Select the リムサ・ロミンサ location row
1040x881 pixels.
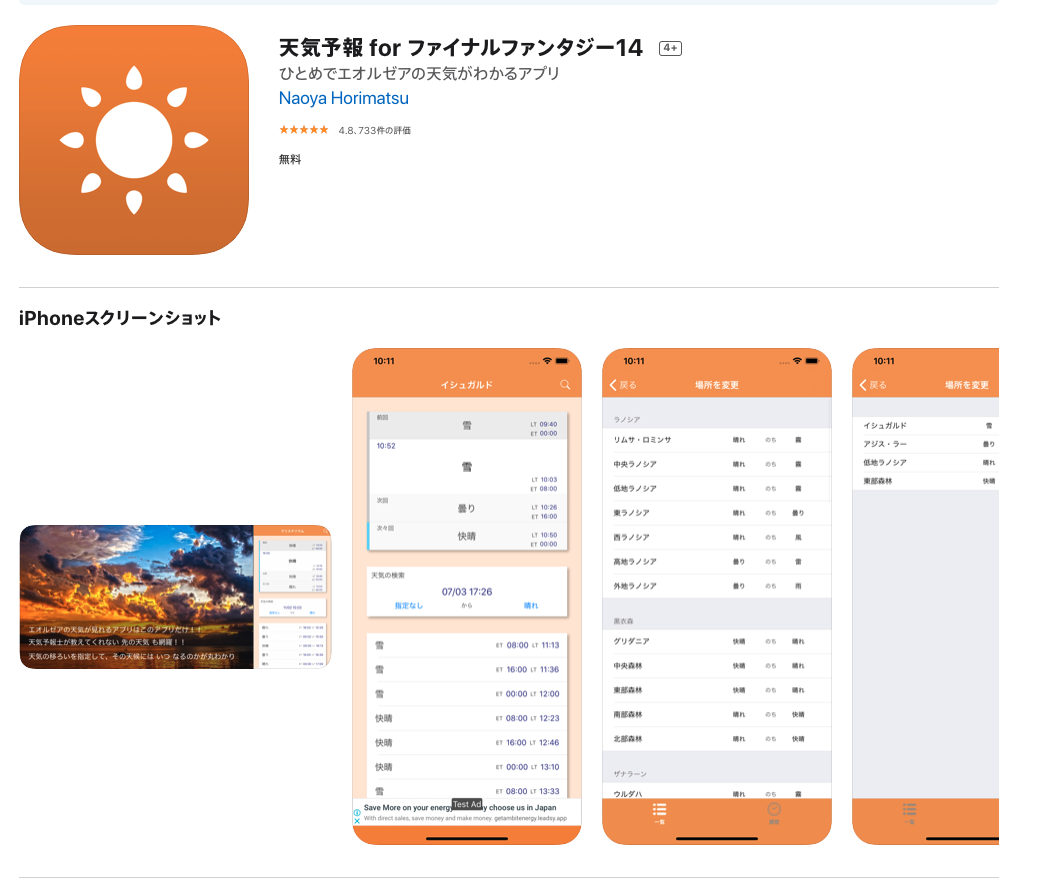(x=716, y=440)
